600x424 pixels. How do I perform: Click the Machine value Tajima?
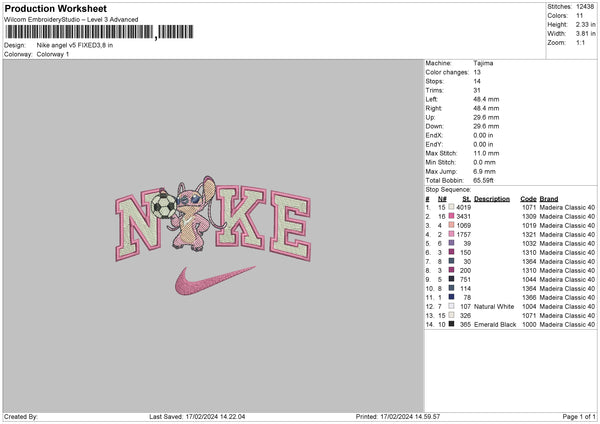[x=483, y=63]
